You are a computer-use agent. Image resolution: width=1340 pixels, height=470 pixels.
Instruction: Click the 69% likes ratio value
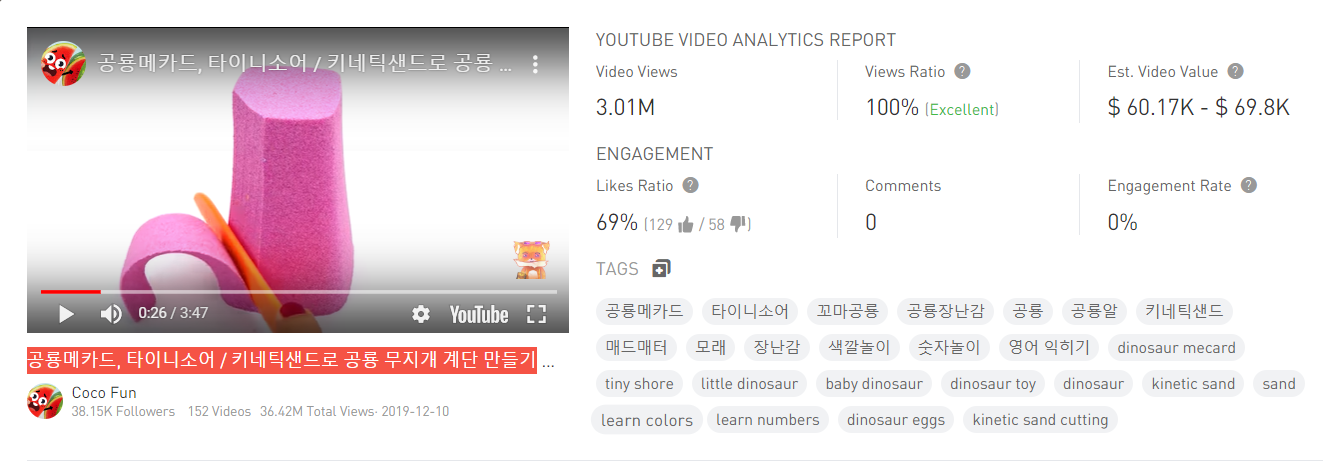[617, 222]
